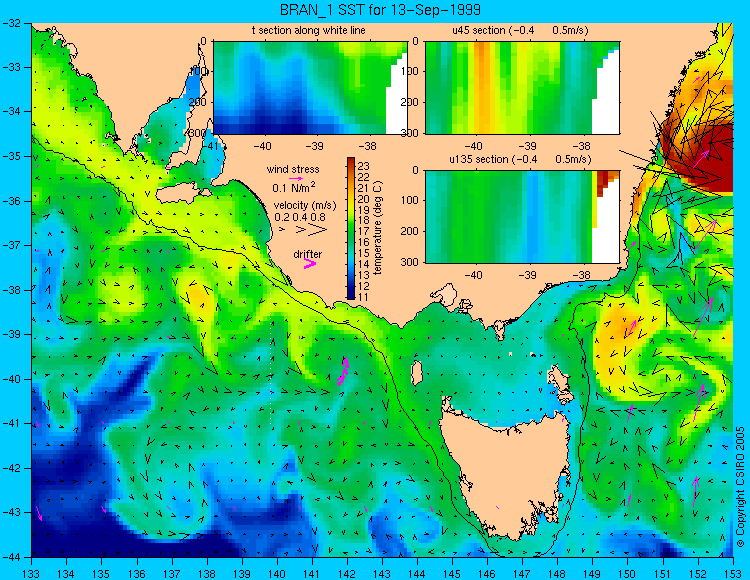Click the main map latitude label -42

[11, 468]
